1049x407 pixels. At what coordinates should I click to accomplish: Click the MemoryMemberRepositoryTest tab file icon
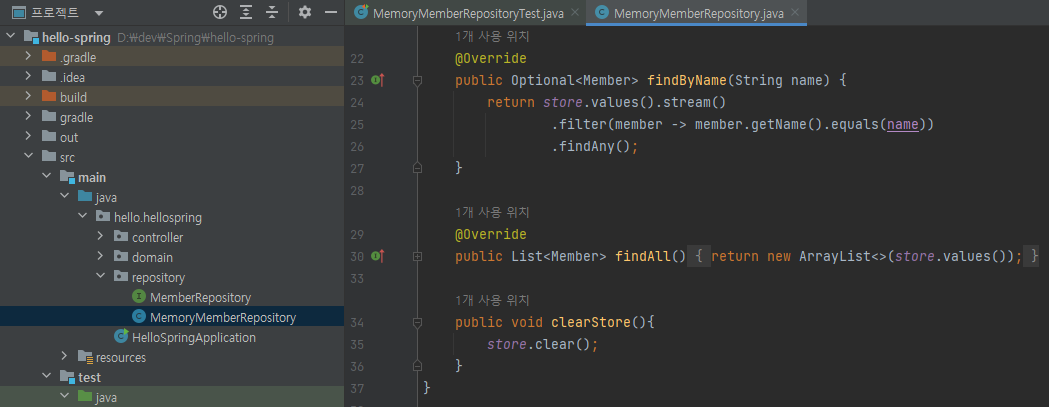click(361, 12)
